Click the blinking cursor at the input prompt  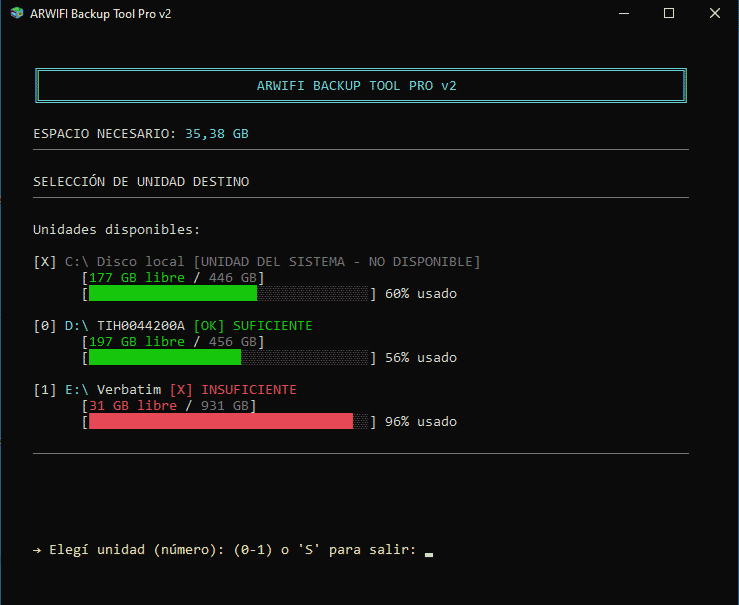pos(429,555)
